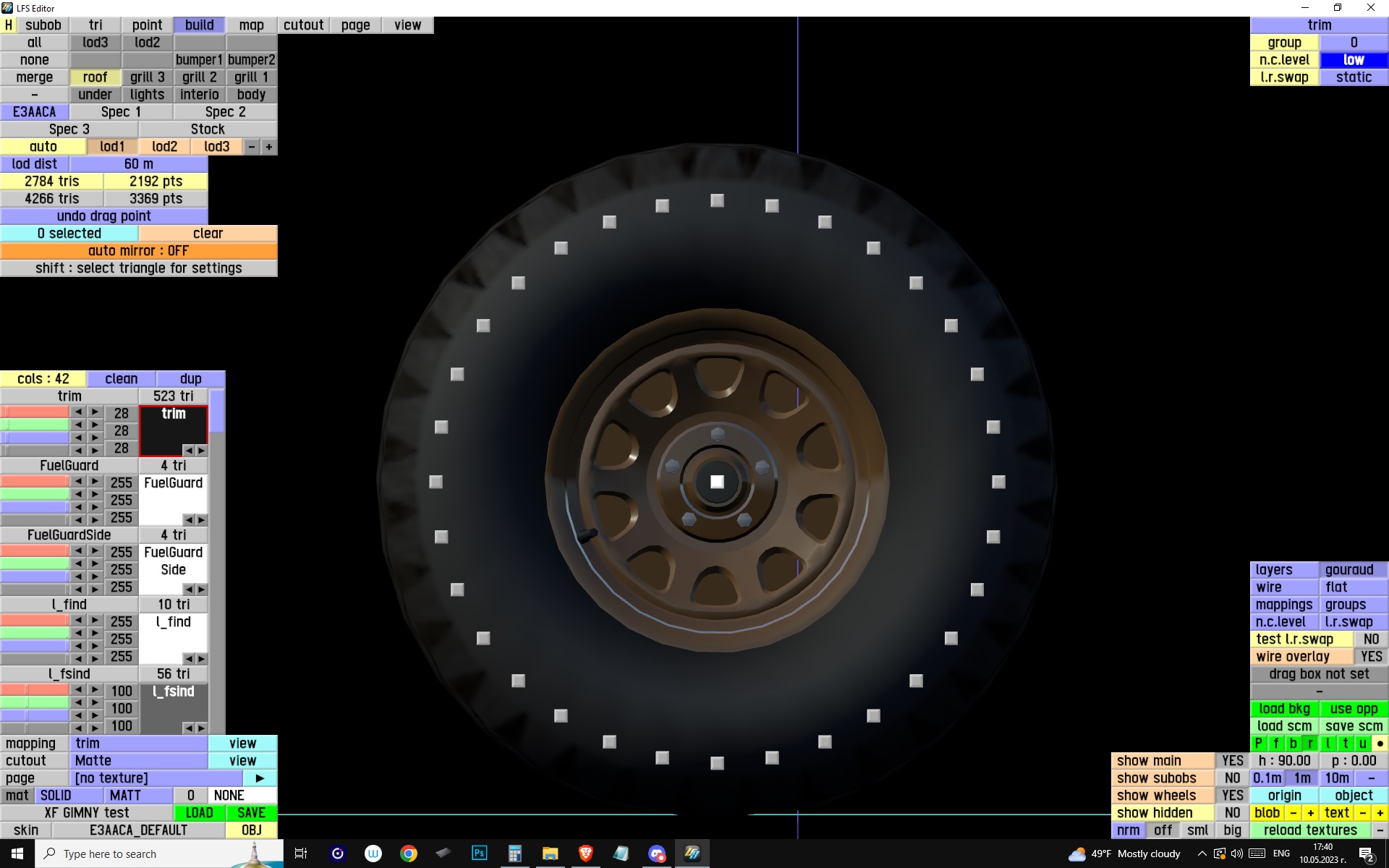Click the P view shortcut button
This screenshot has height=868, width=1389.
pyautogui.click(x=1258, y=744)
